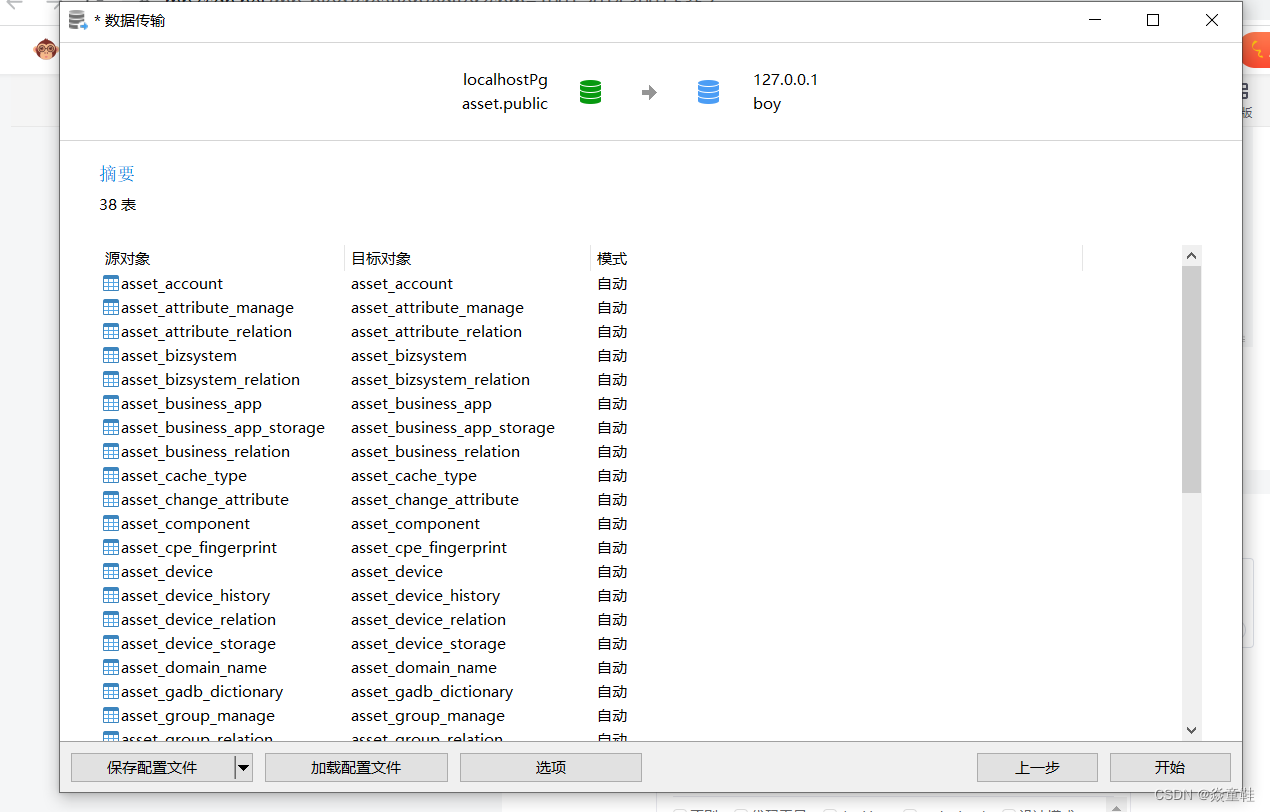Click the vertical scrollbar thumb of list

click(x=1191, y=380)
